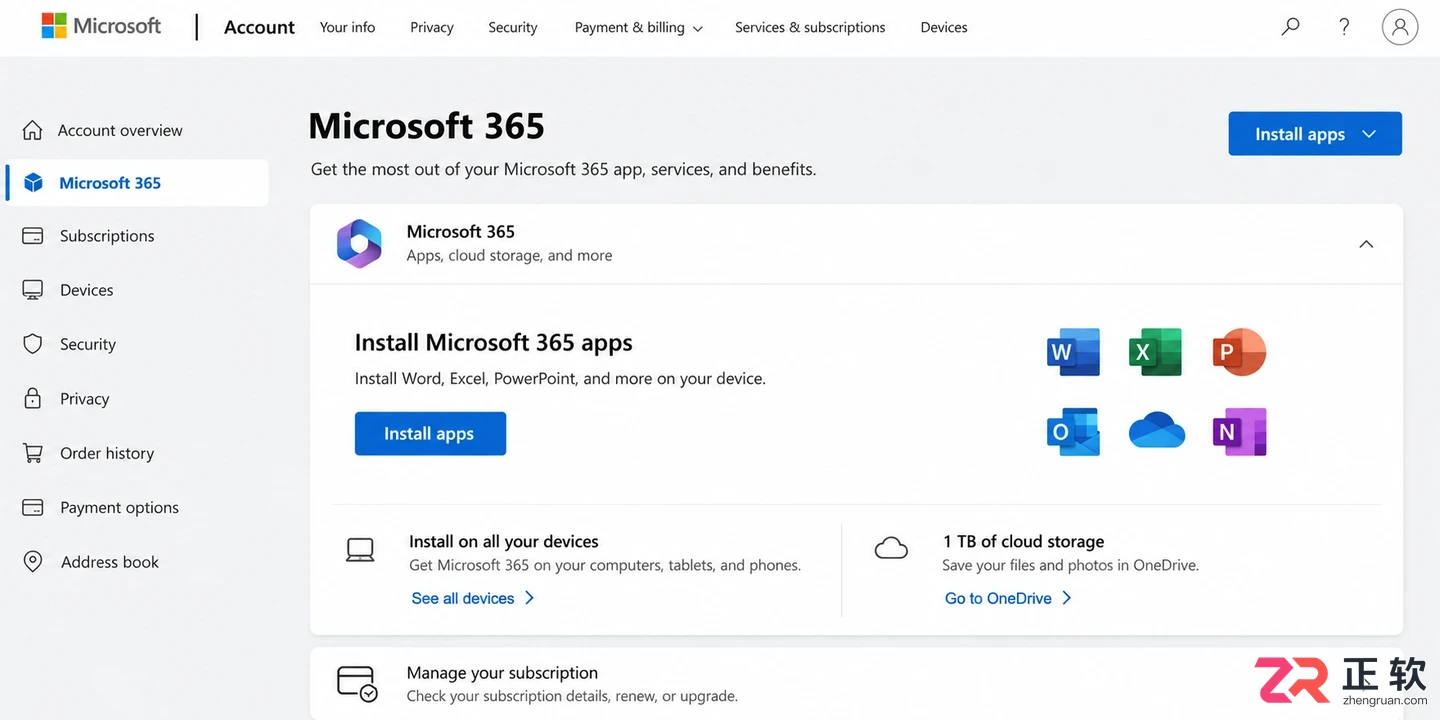
Task: Select Order history in the sidebar
Action: (x=107, y=453)
